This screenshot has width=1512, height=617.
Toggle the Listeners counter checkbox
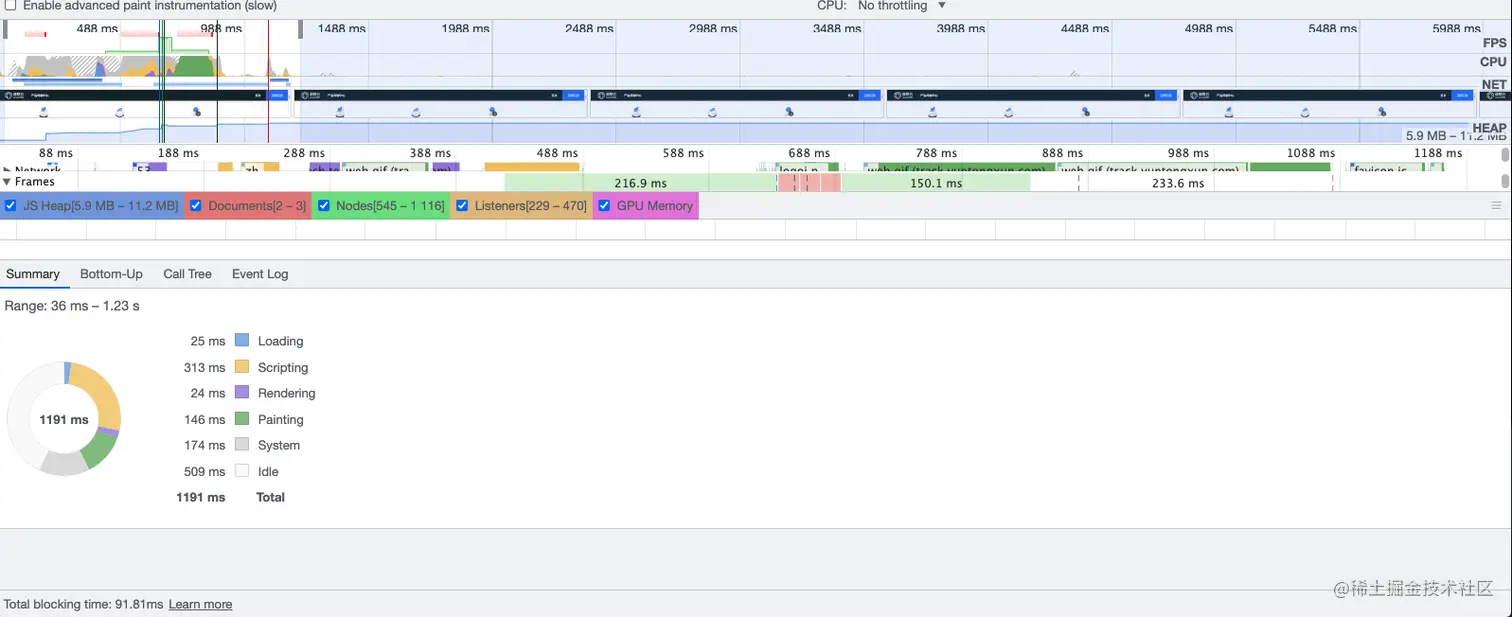coord(462,206)
